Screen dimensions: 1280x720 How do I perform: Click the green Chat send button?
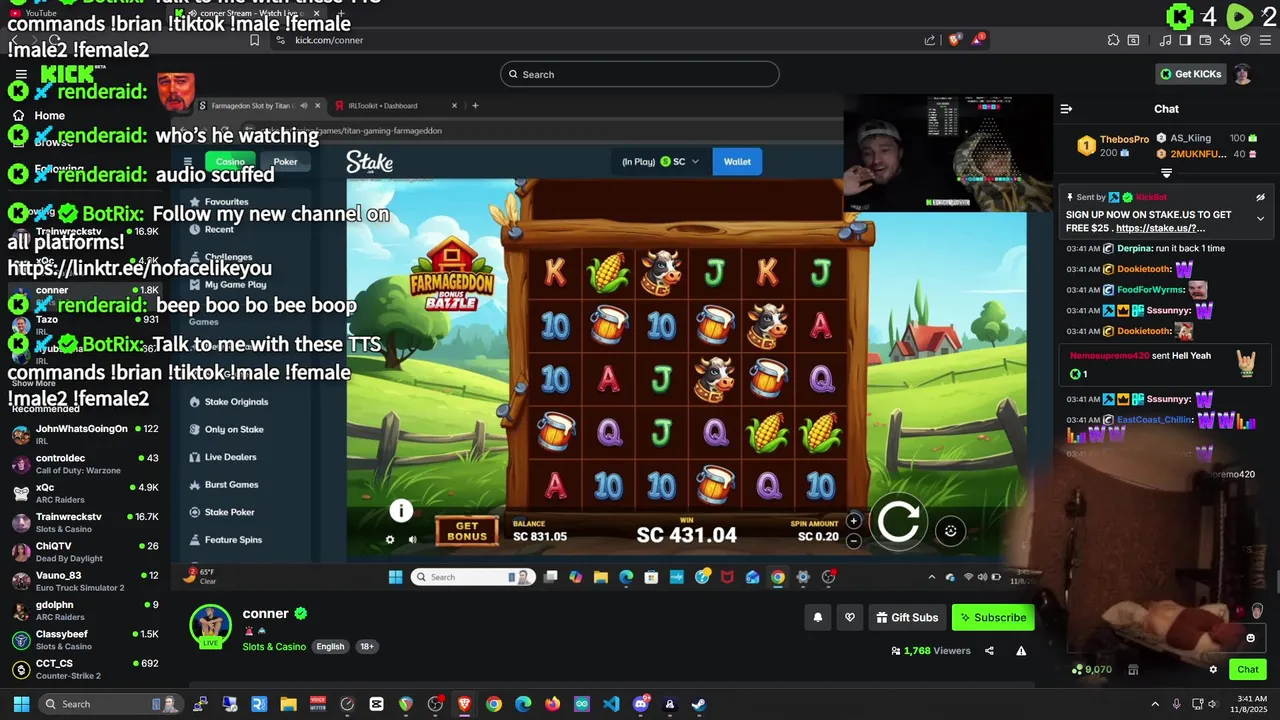tap(1248, 670)
